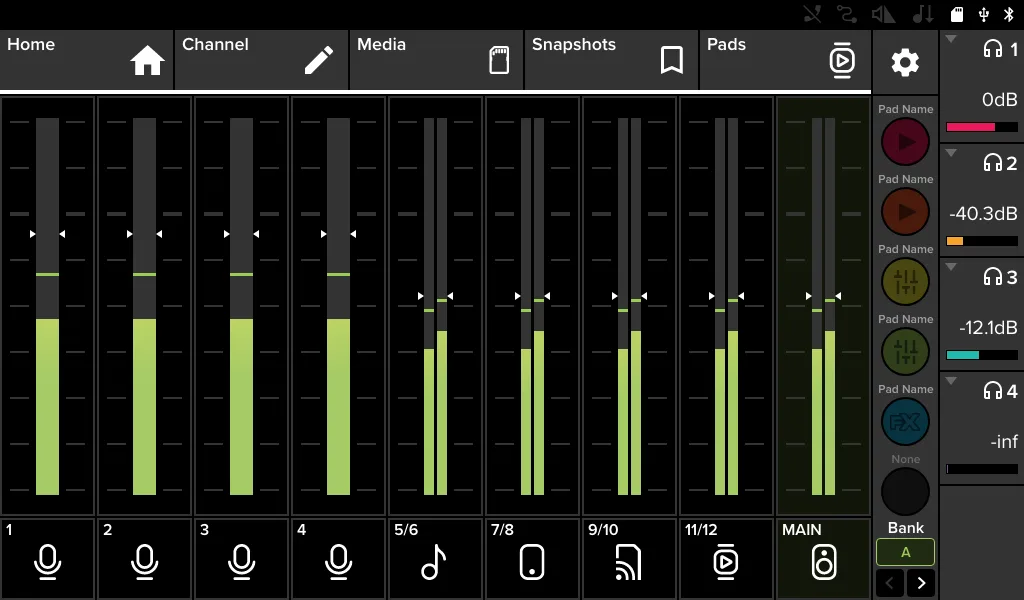Expand headphone 2 output panel
This screenshot has height=600, width=1024.
[x=952, y=153]
